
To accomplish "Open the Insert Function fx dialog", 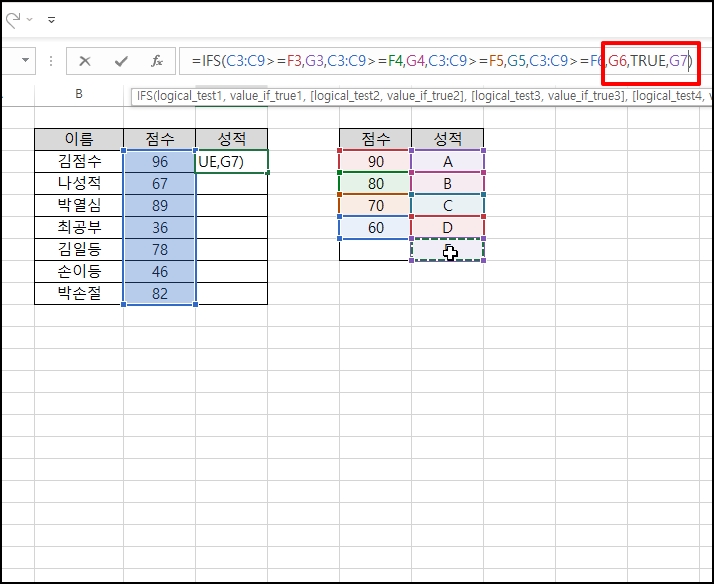I will (157, 61).
